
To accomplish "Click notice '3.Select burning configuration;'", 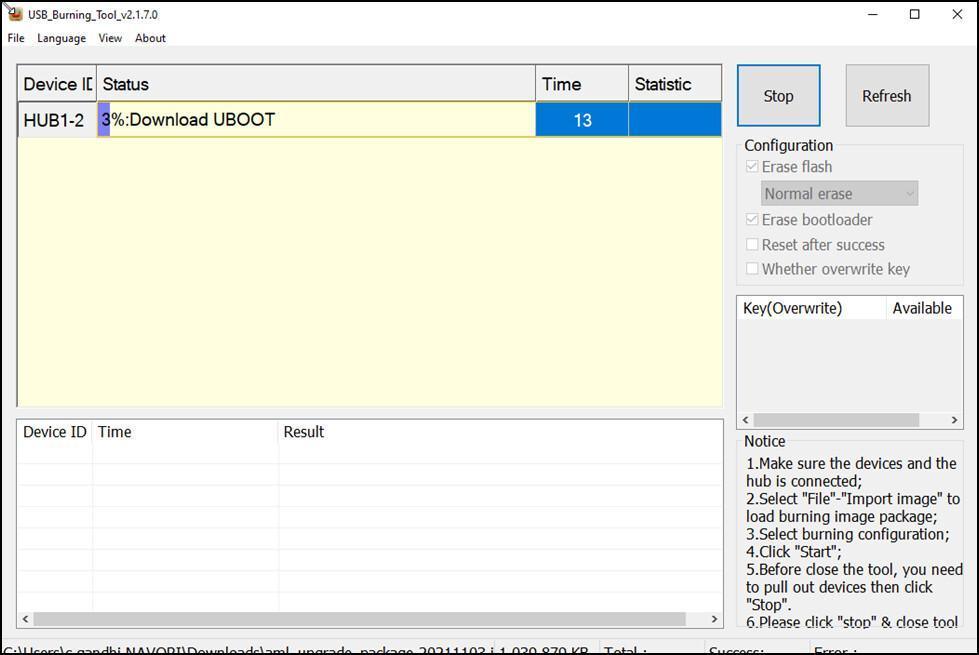I will tap(847, 534).
